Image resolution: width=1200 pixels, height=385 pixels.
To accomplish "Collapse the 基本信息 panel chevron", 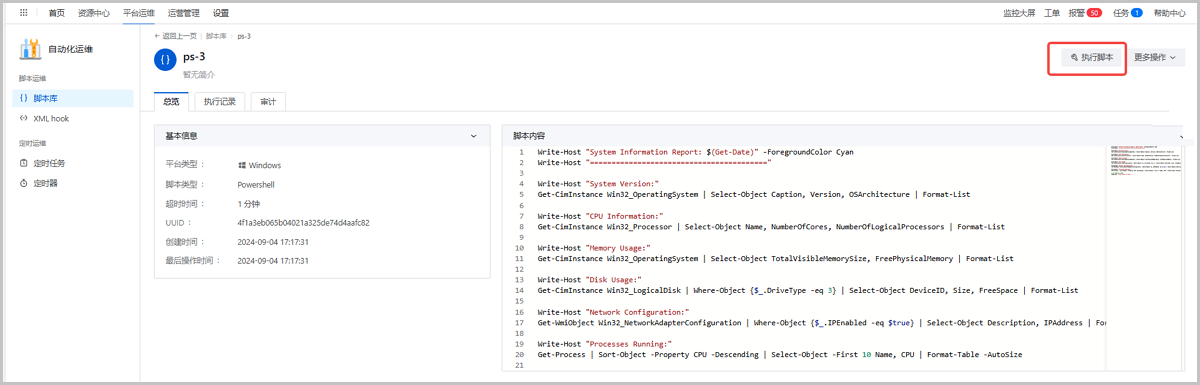I will point(473,135).
